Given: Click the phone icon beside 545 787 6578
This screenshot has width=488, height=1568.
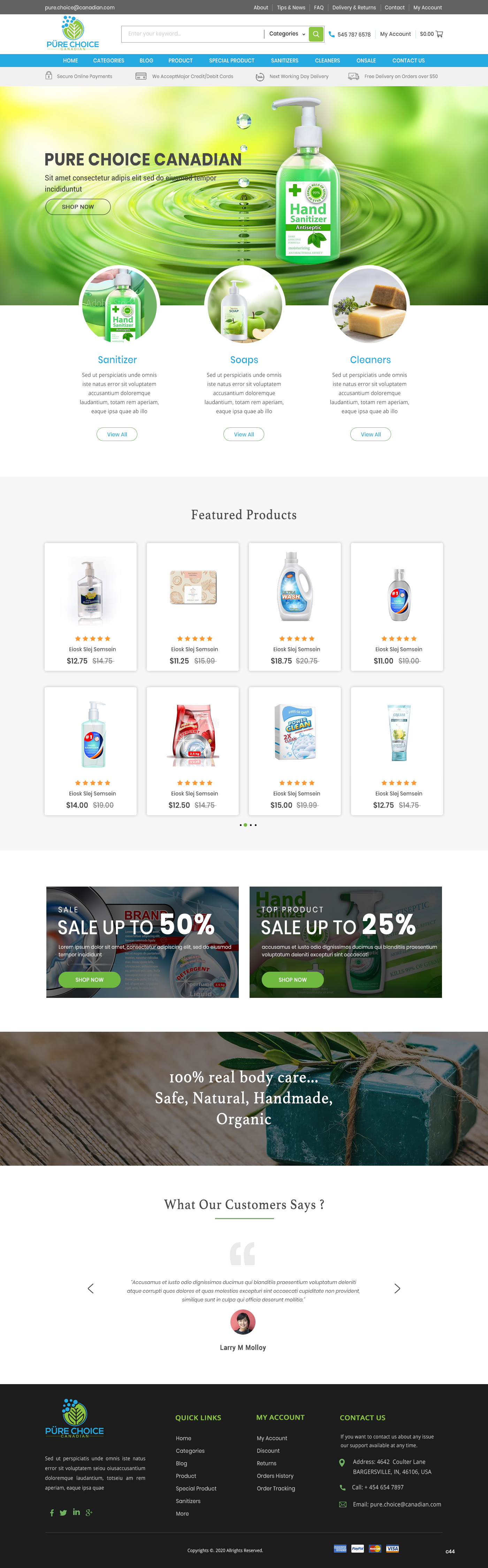Looking at the screenshot, I should pyautogui.click(x=331, y=34).
